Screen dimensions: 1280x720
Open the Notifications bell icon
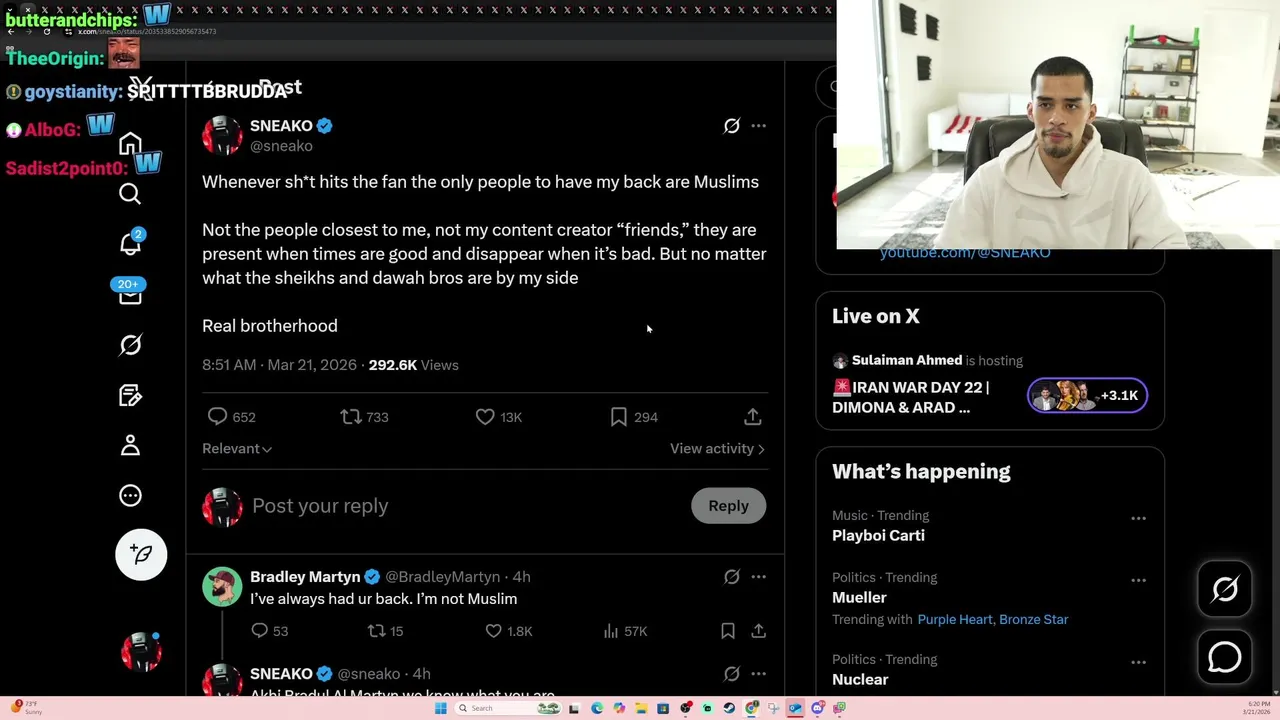pos(130,243)
